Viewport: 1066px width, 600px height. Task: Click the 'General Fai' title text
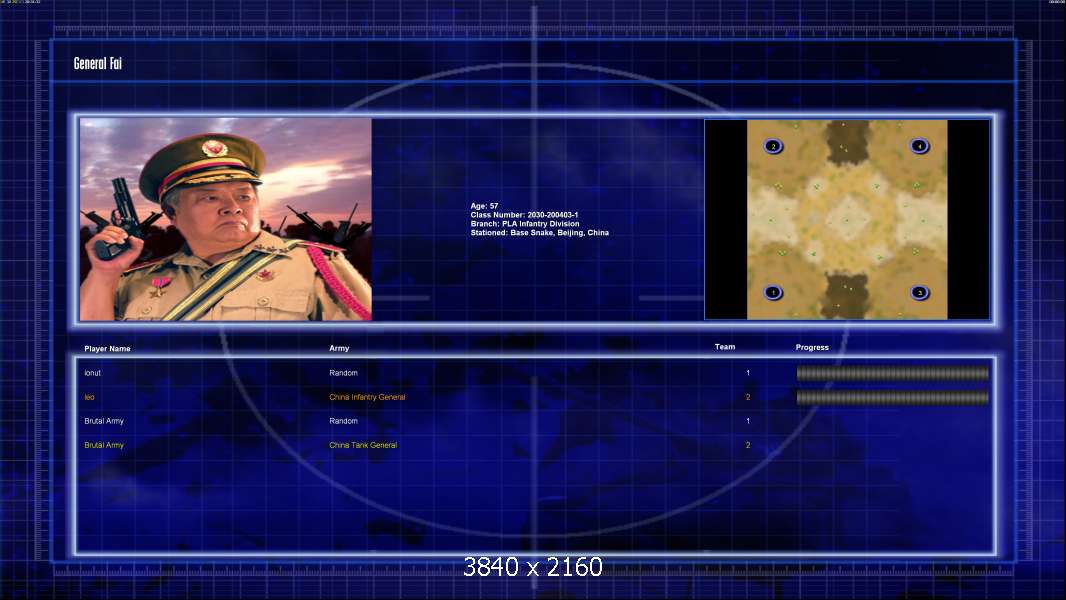click(98, 63)
